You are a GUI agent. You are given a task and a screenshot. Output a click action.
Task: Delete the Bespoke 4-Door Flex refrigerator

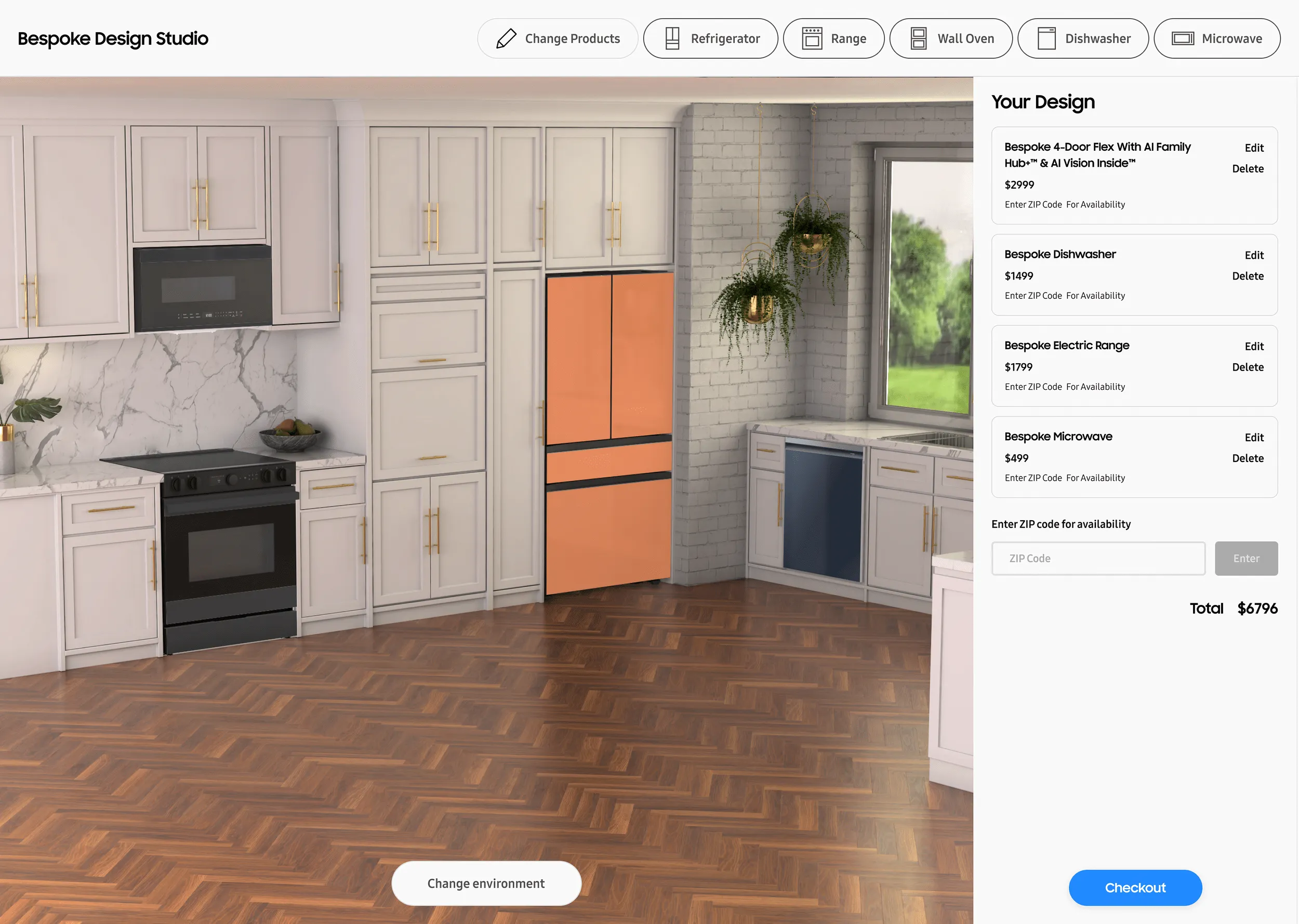pos(1248,169)
